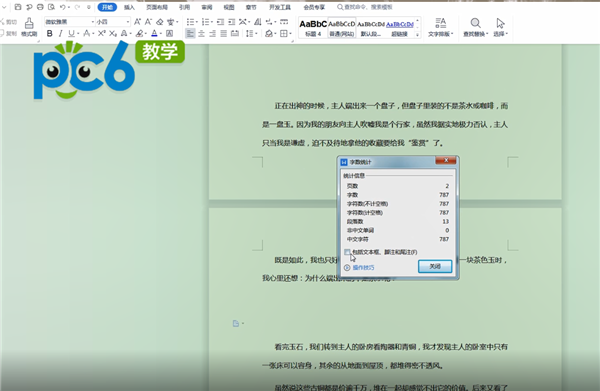Viewport: 600px width, 391px height.
Task: Click the paste options icon in the document
Action: click(x=236, y=323)
